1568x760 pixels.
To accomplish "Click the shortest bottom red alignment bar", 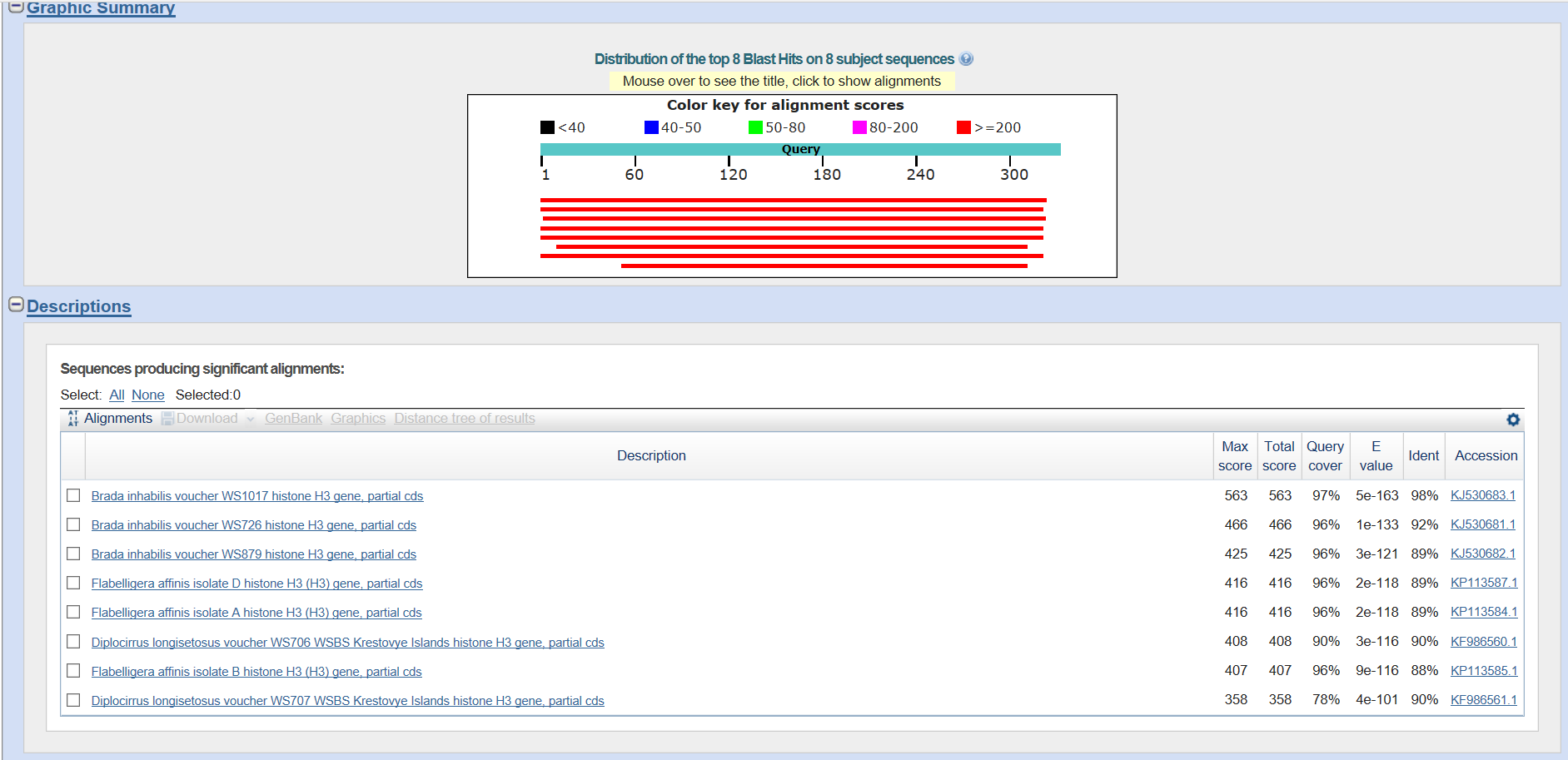I will 824,266.
